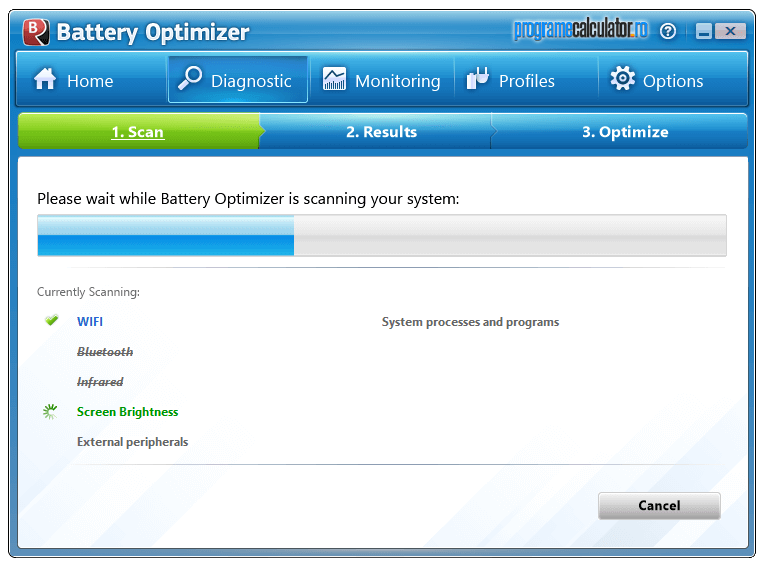Viewport: 763px width, 566px height.
Task: Click the struck-through Infrared item
Action: point(100,382)
